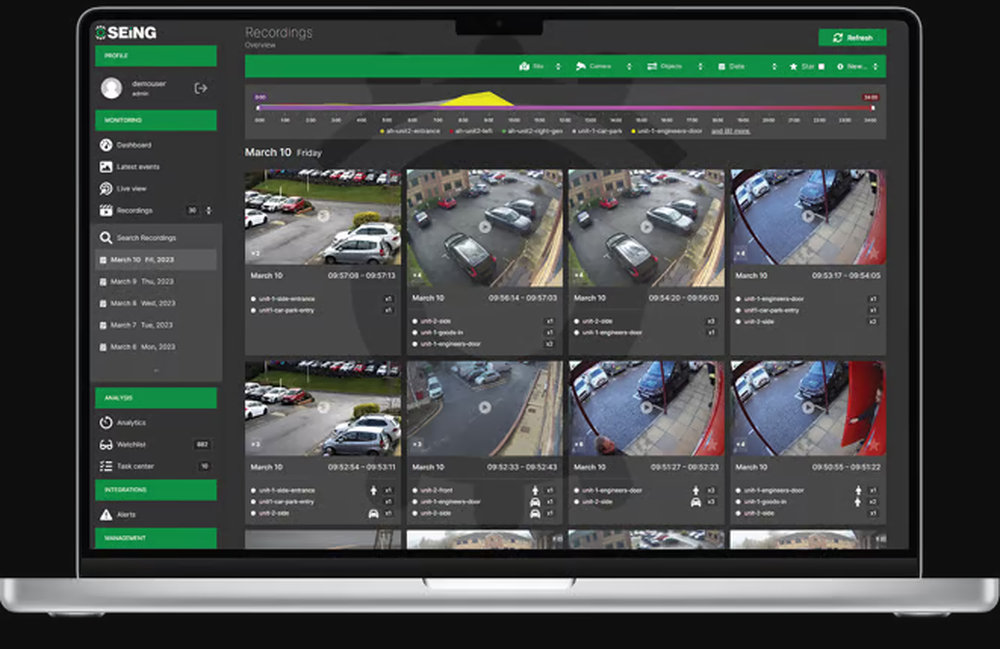Click the Camera icon in filter bar
Screen dimensions: 1000x649
coord(581,66)
